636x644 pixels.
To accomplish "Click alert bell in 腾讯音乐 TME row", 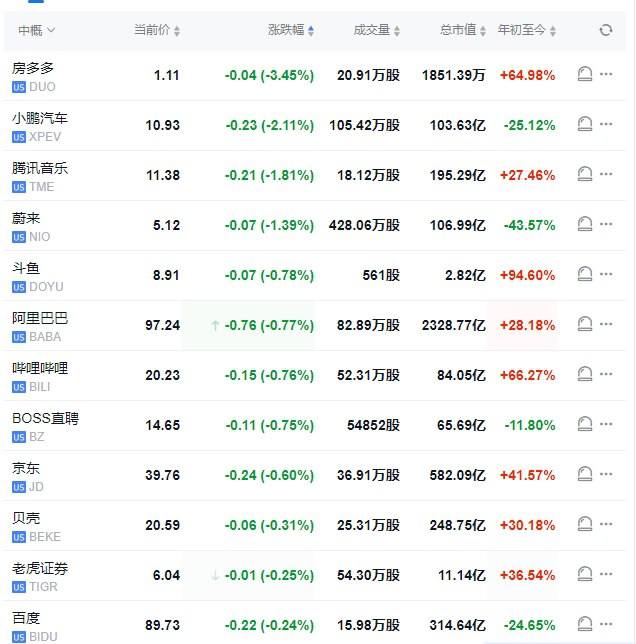I will click(585, 174).
